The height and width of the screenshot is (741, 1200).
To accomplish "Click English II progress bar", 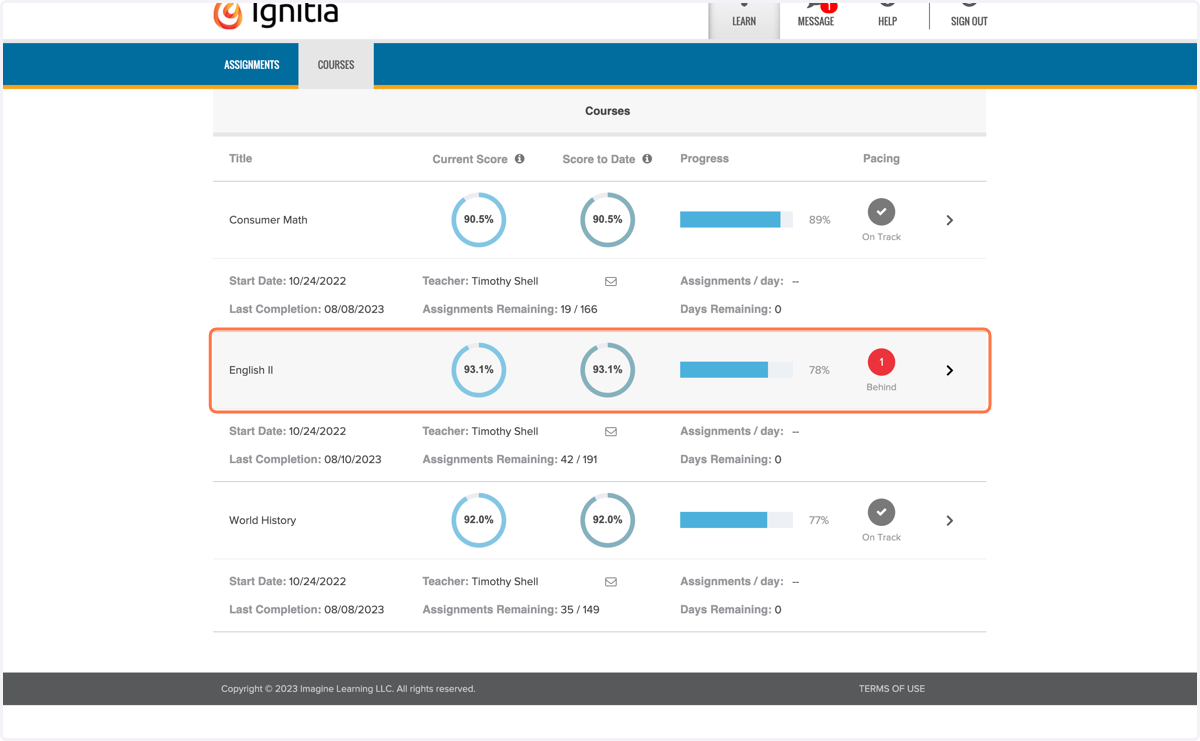I will 736,370.
